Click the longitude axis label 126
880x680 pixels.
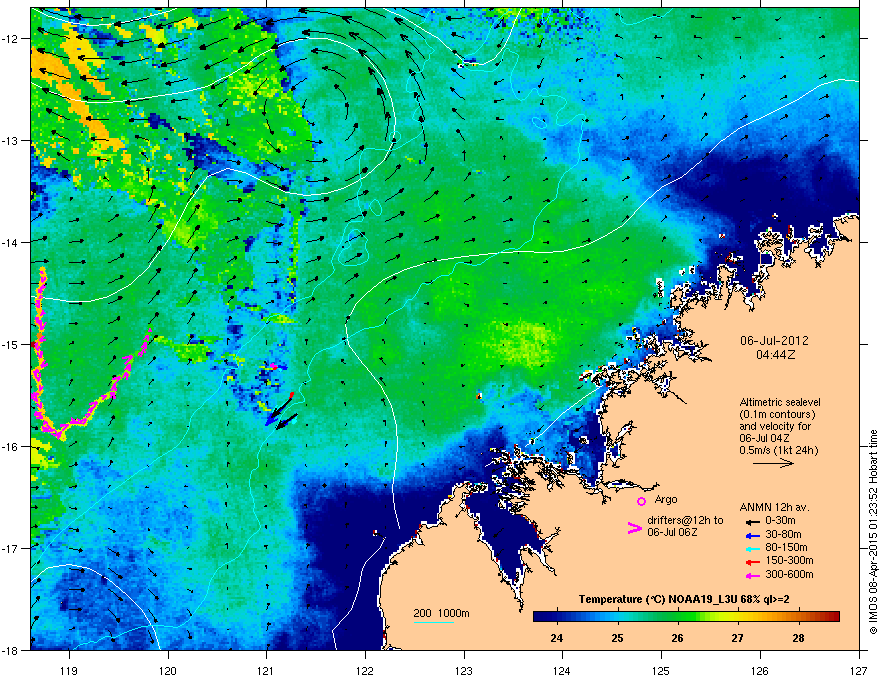(x=760, y=671)
